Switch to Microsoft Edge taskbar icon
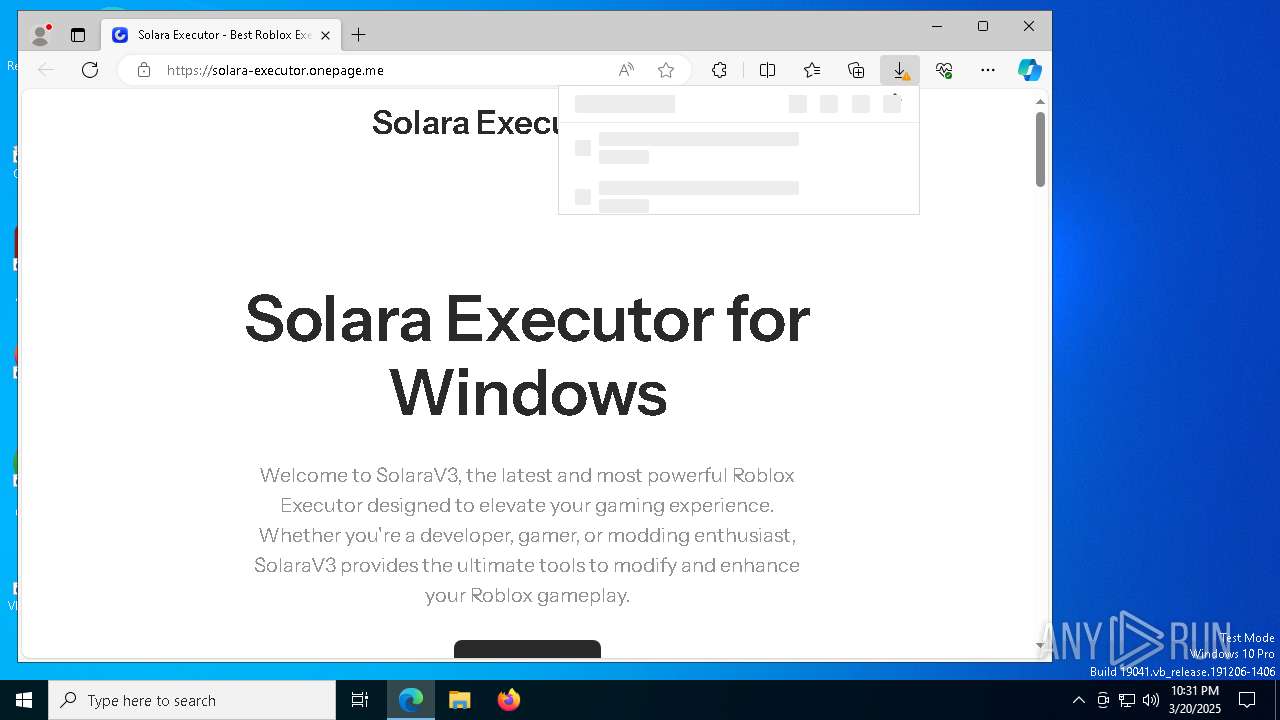 [411, 700]
